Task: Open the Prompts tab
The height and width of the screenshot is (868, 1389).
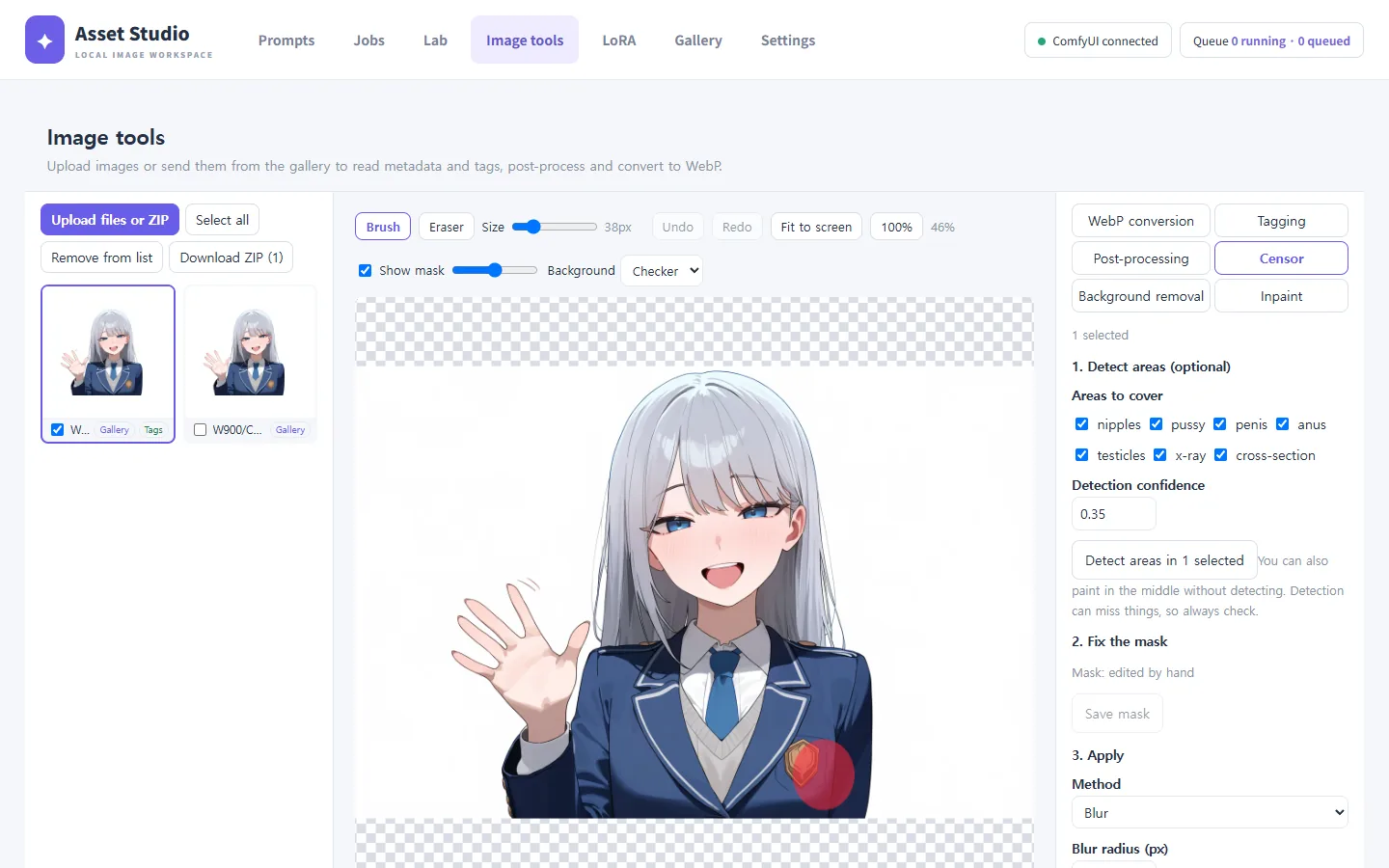Action: 286,41
